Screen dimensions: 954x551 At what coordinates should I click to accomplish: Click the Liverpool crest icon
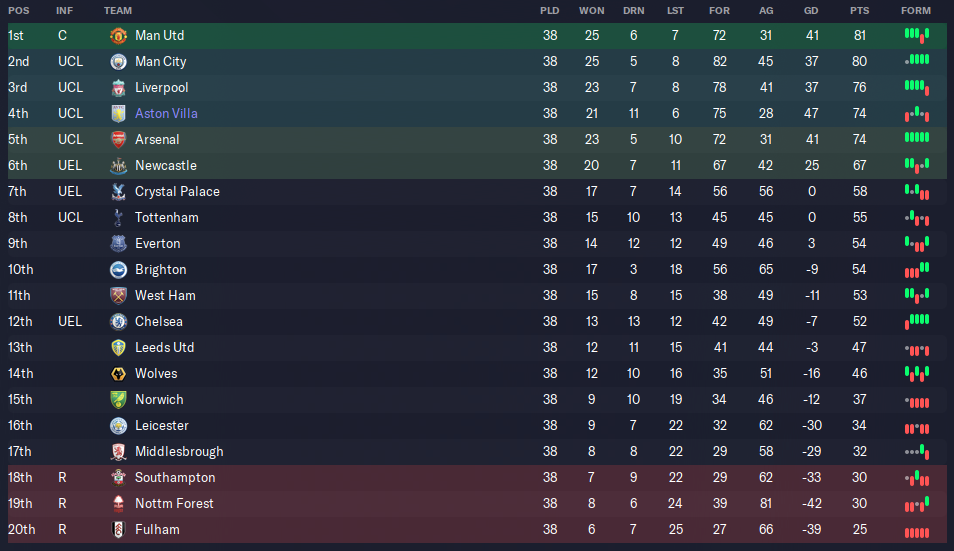pyautogui.click(x=118, y=88)
